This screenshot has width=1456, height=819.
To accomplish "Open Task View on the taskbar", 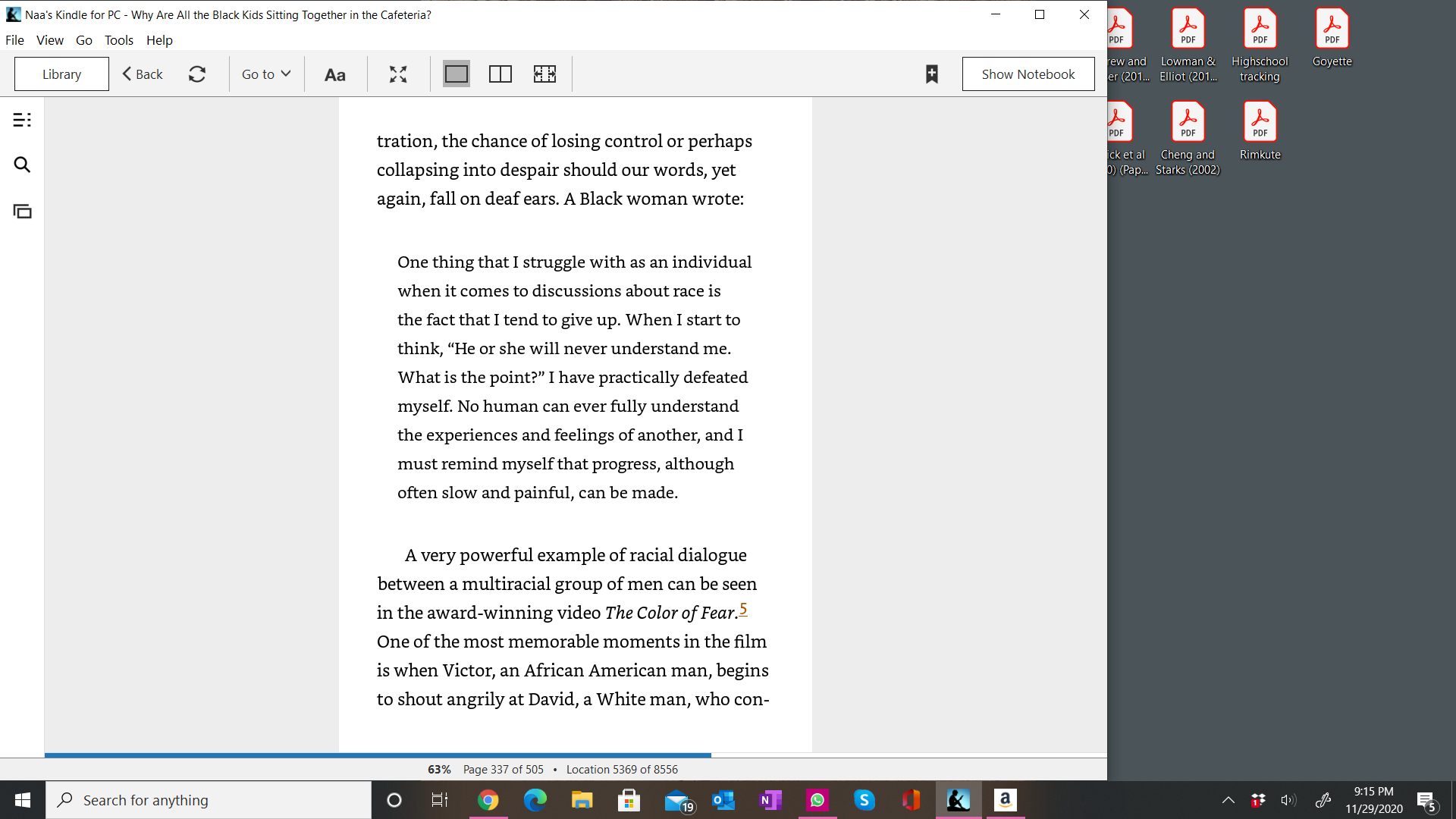I will (x=440, y=800).
